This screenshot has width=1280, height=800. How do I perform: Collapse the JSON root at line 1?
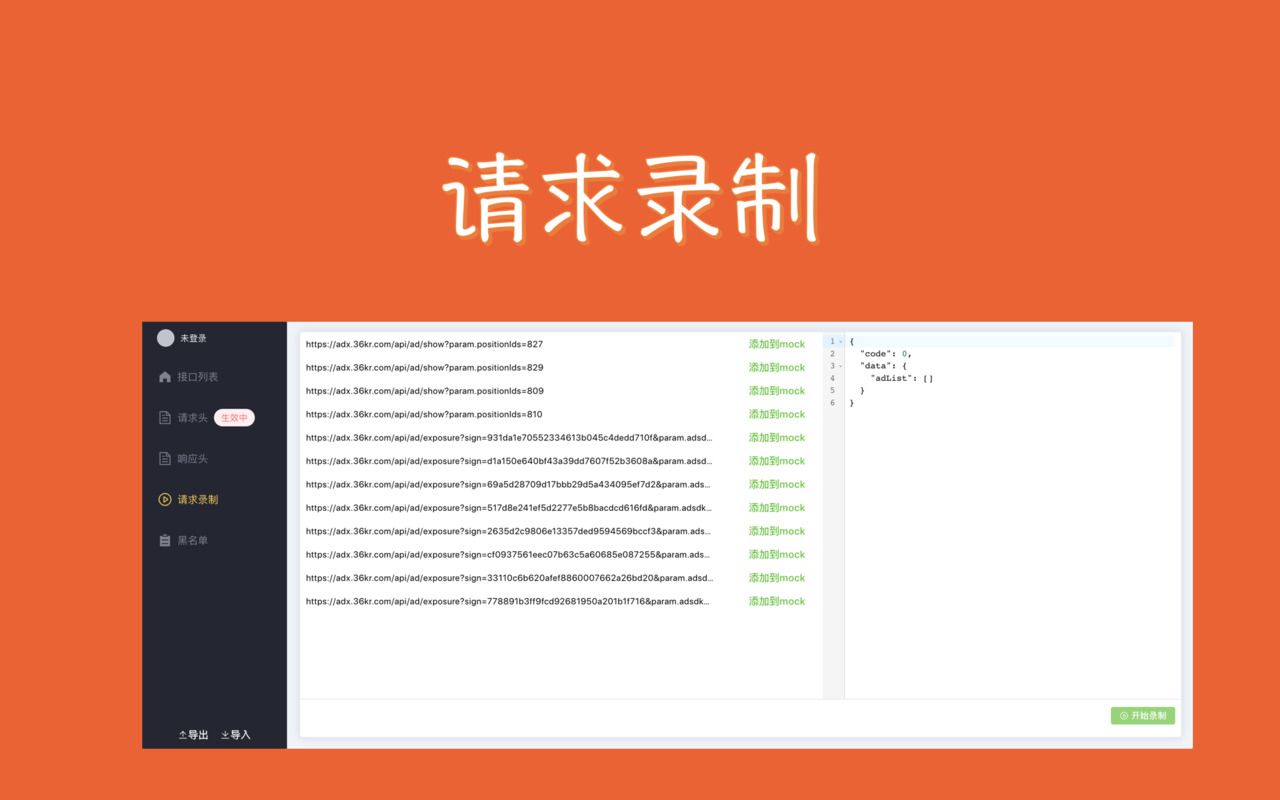click(840, 341)
